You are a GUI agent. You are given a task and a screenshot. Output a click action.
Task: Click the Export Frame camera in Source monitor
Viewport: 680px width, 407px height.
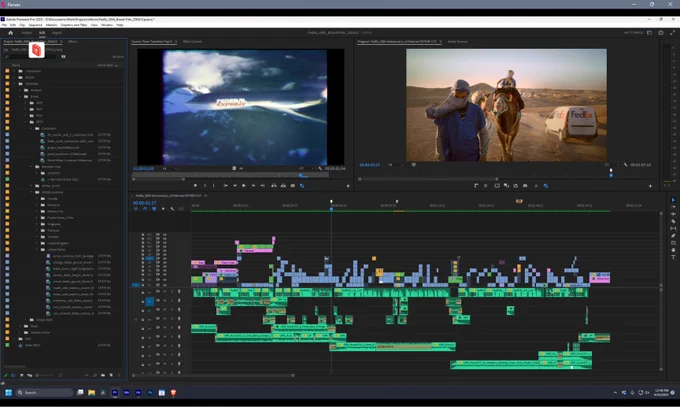click(x=293, y=186)
